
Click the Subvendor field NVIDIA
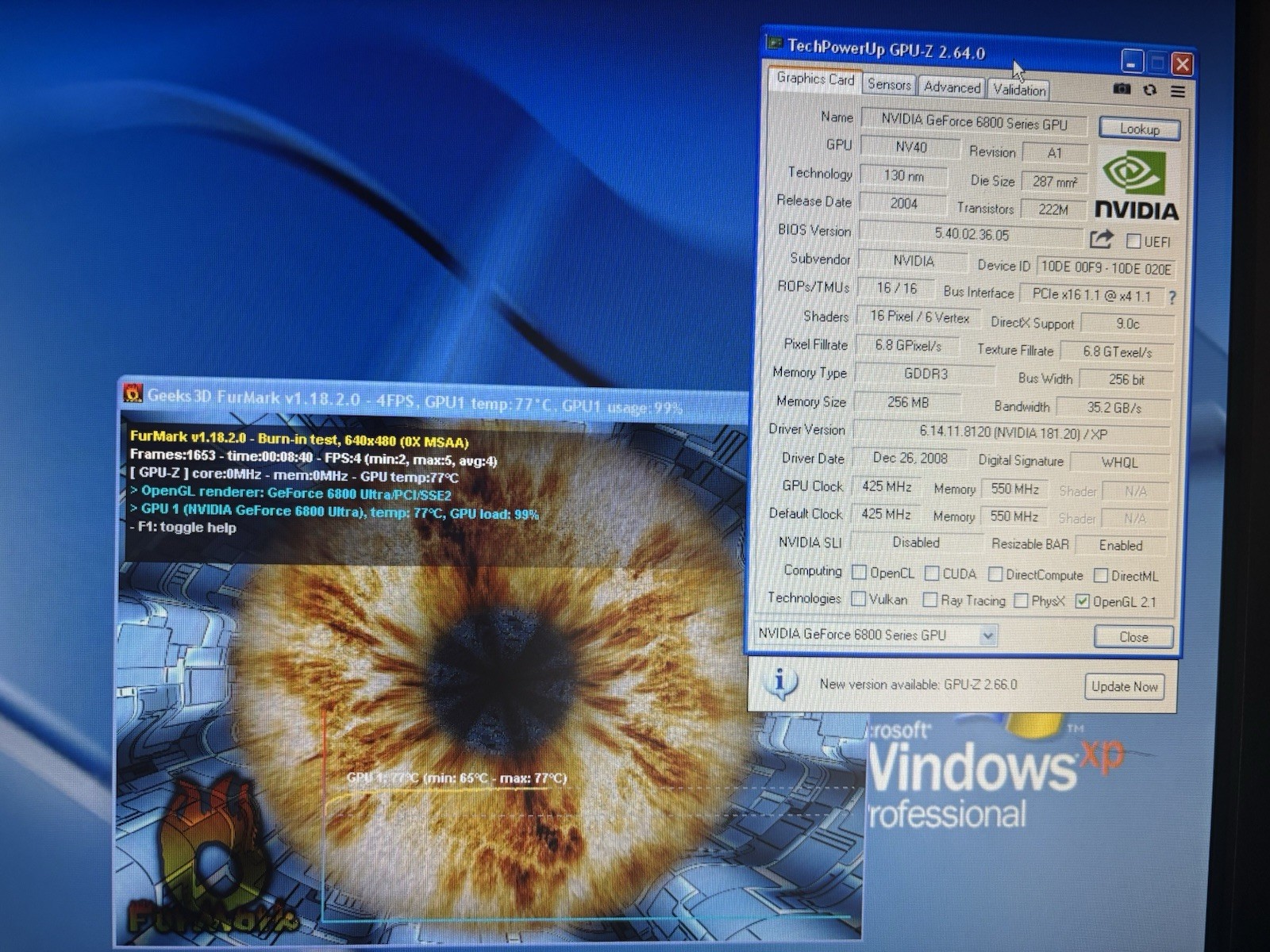(x=913, y=260)
